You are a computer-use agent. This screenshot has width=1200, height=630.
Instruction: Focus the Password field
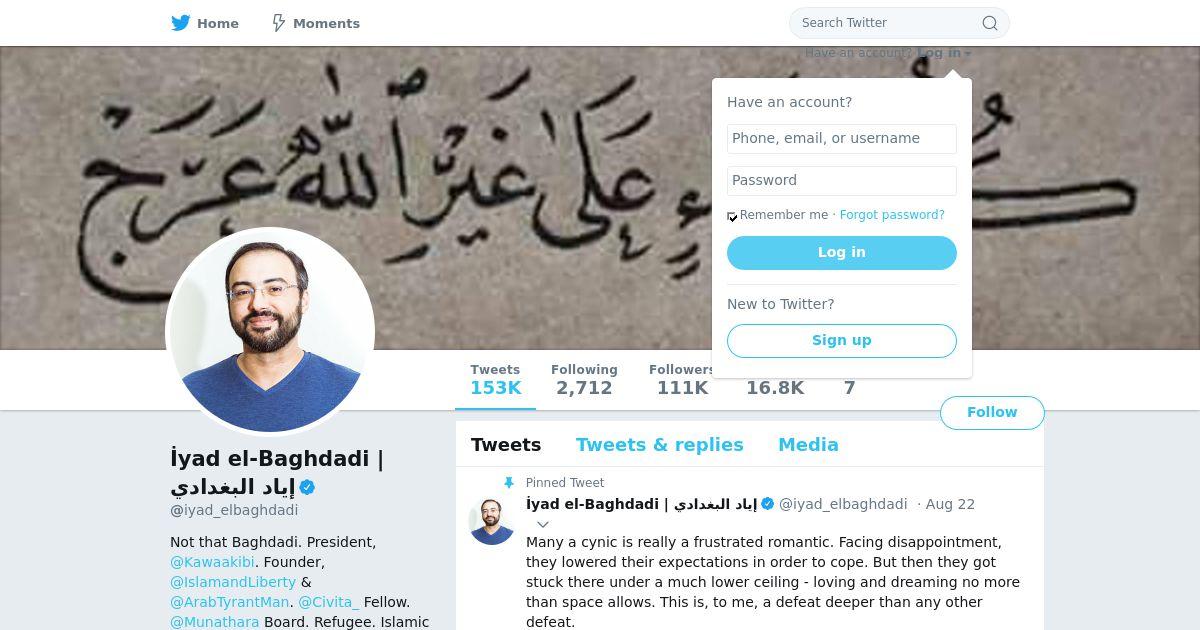(842, 181)
